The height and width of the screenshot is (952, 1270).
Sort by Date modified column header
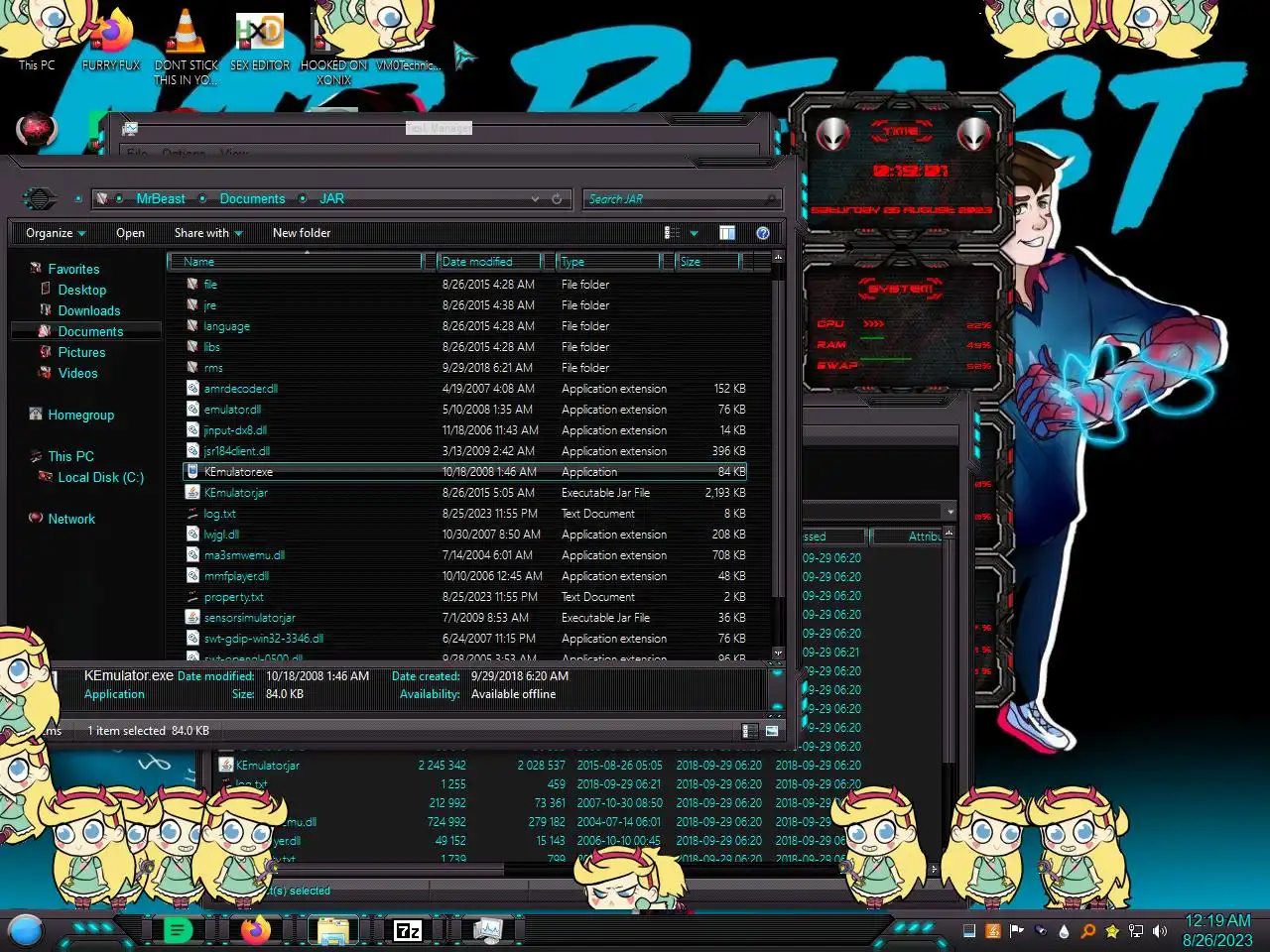(490, 262)
